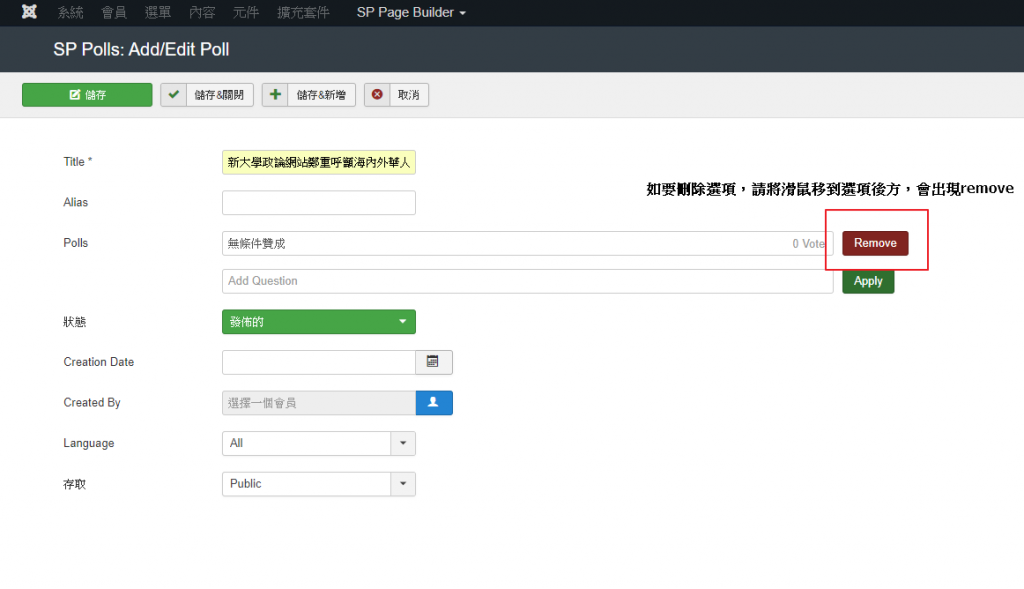Click the Joomla logo icon
The image size is (1024, 589).
(x=29, y=12)
